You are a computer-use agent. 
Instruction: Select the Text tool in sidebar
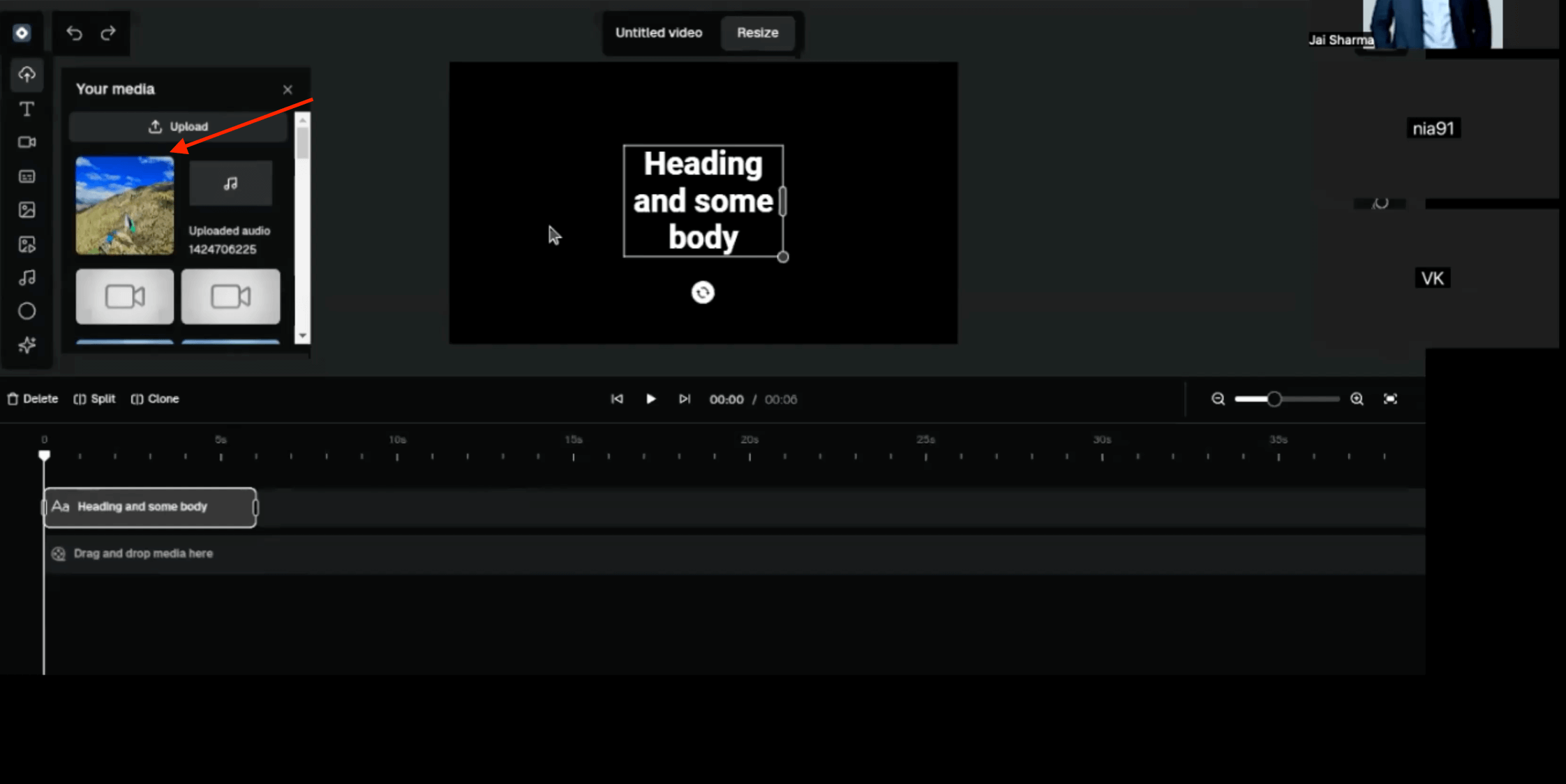(x=27, y=109)
